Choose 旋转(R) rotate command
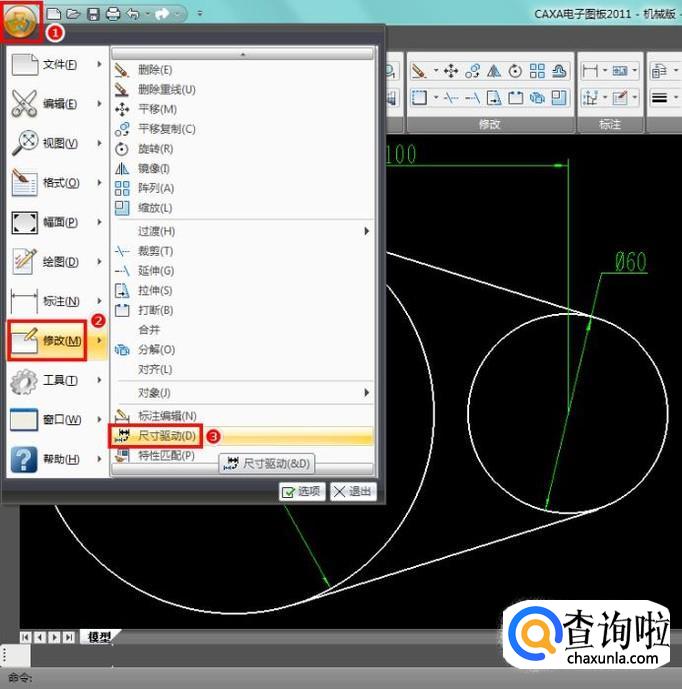The height and width of the screenshot is (689, 682). [154, 149]
